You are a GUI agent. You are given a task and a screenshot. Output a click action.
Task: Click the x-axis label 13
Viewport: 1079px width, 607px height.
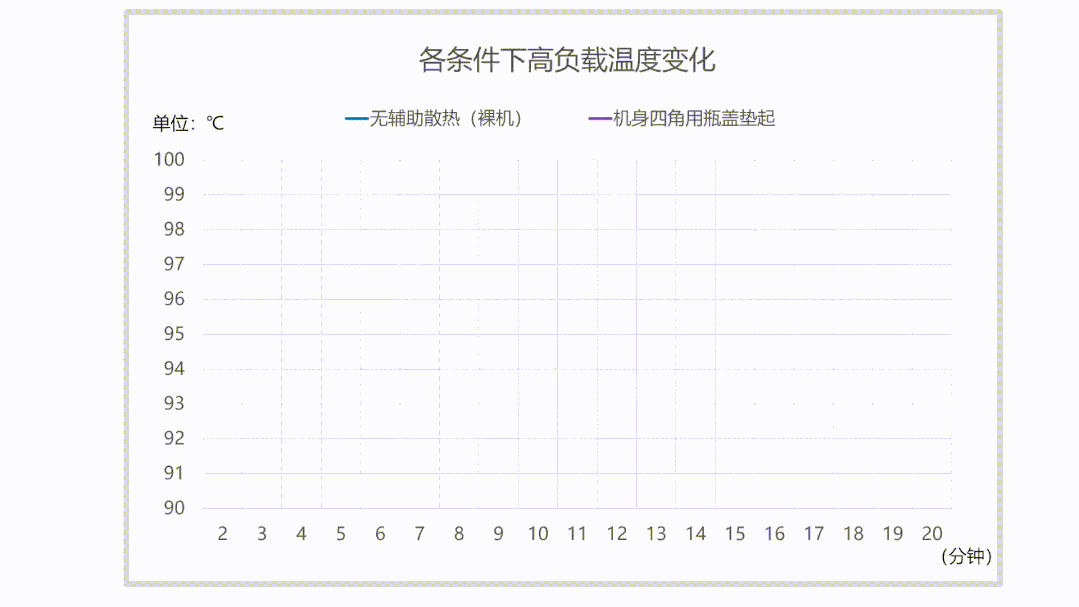tap(656, 533)
